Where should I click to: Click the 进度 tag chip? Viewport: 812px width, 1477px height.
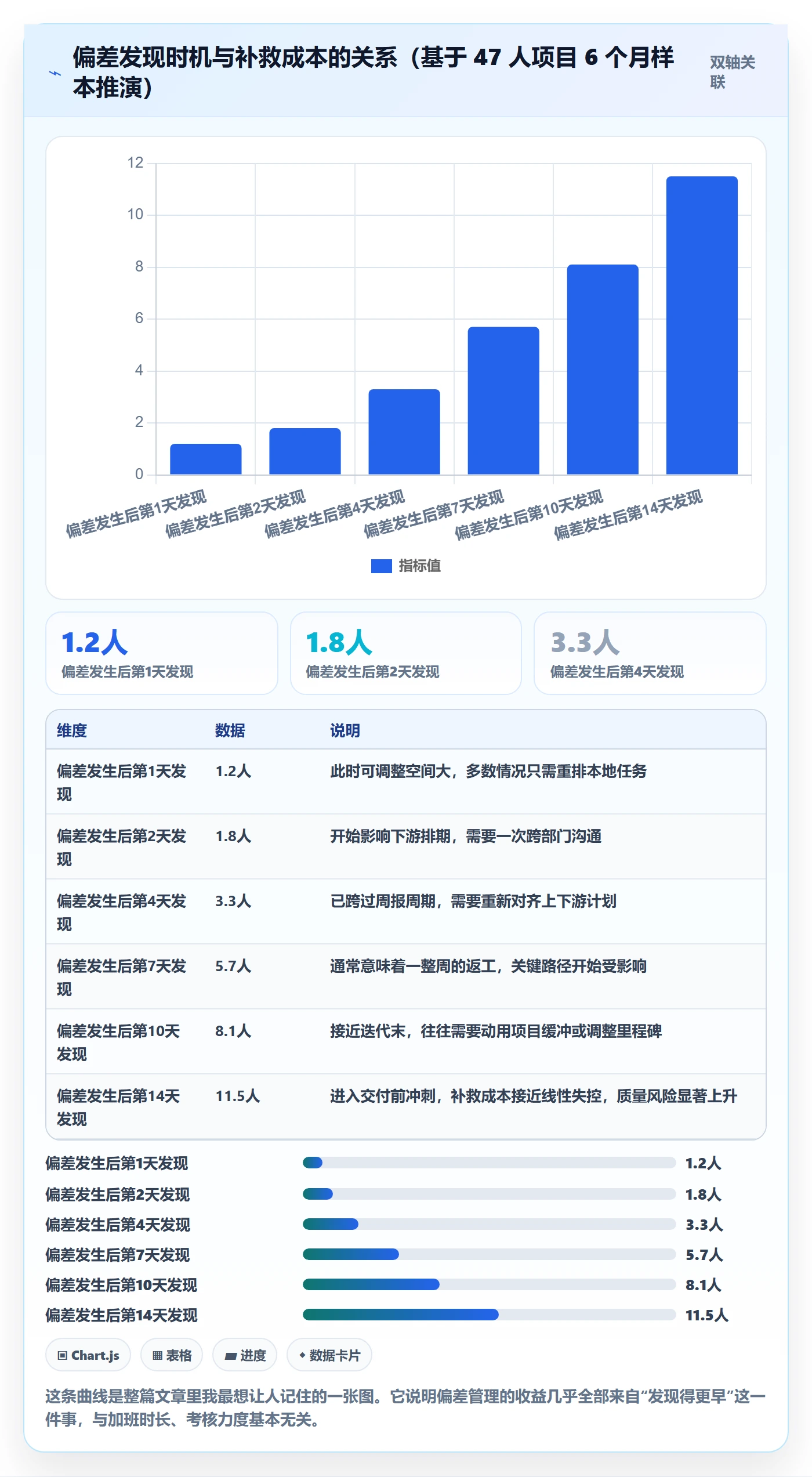click(x=245, y=1355)
